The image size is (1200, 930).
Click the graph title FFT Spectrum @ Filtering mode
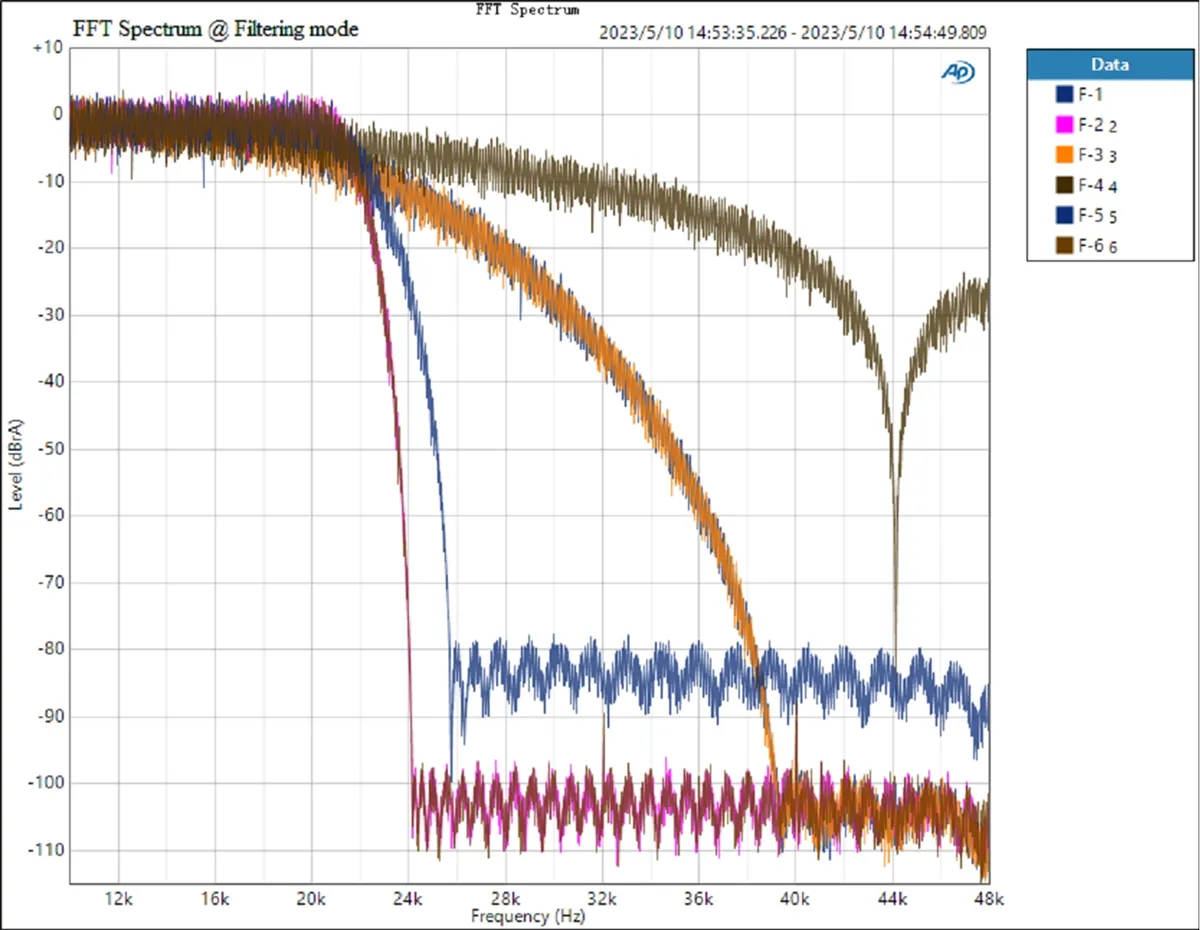215,30
